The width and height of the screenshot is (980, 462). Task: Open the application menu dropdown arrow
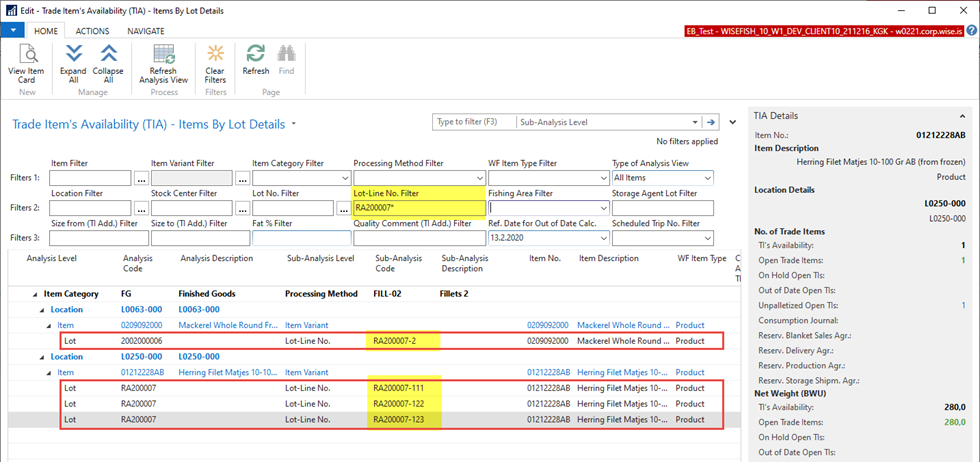point(12,31)
